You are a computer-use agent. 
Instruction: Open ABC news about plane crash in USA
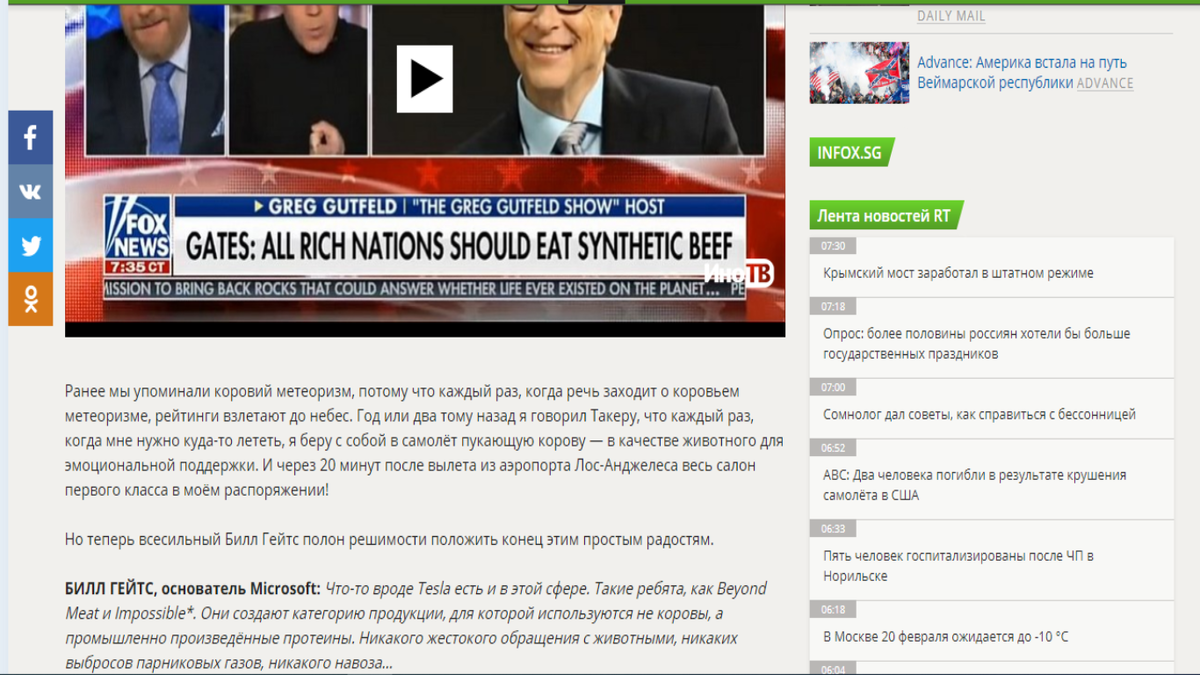pyautogui.click(x=975, y=485)
